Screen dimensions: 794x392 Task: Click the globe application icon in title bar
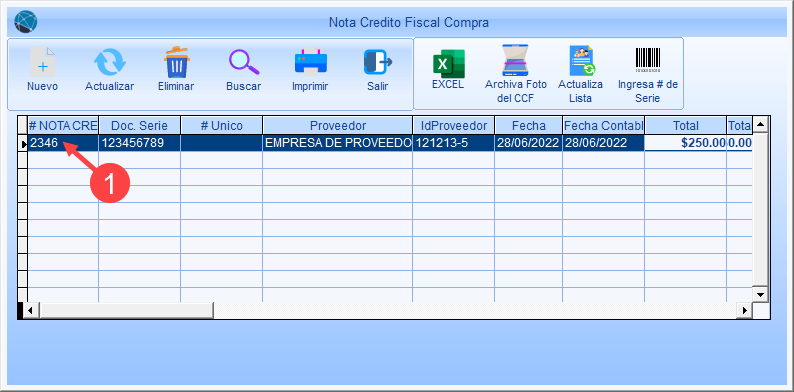[x=25, y=22]
